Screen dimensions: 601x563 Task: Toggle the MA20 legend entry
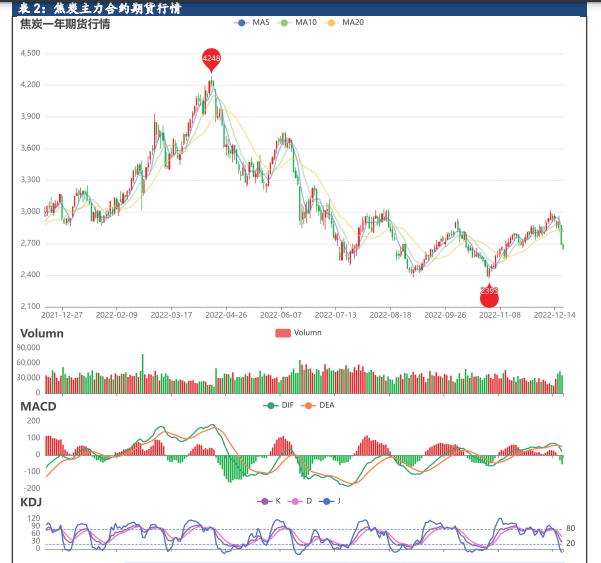click(345, 22)
